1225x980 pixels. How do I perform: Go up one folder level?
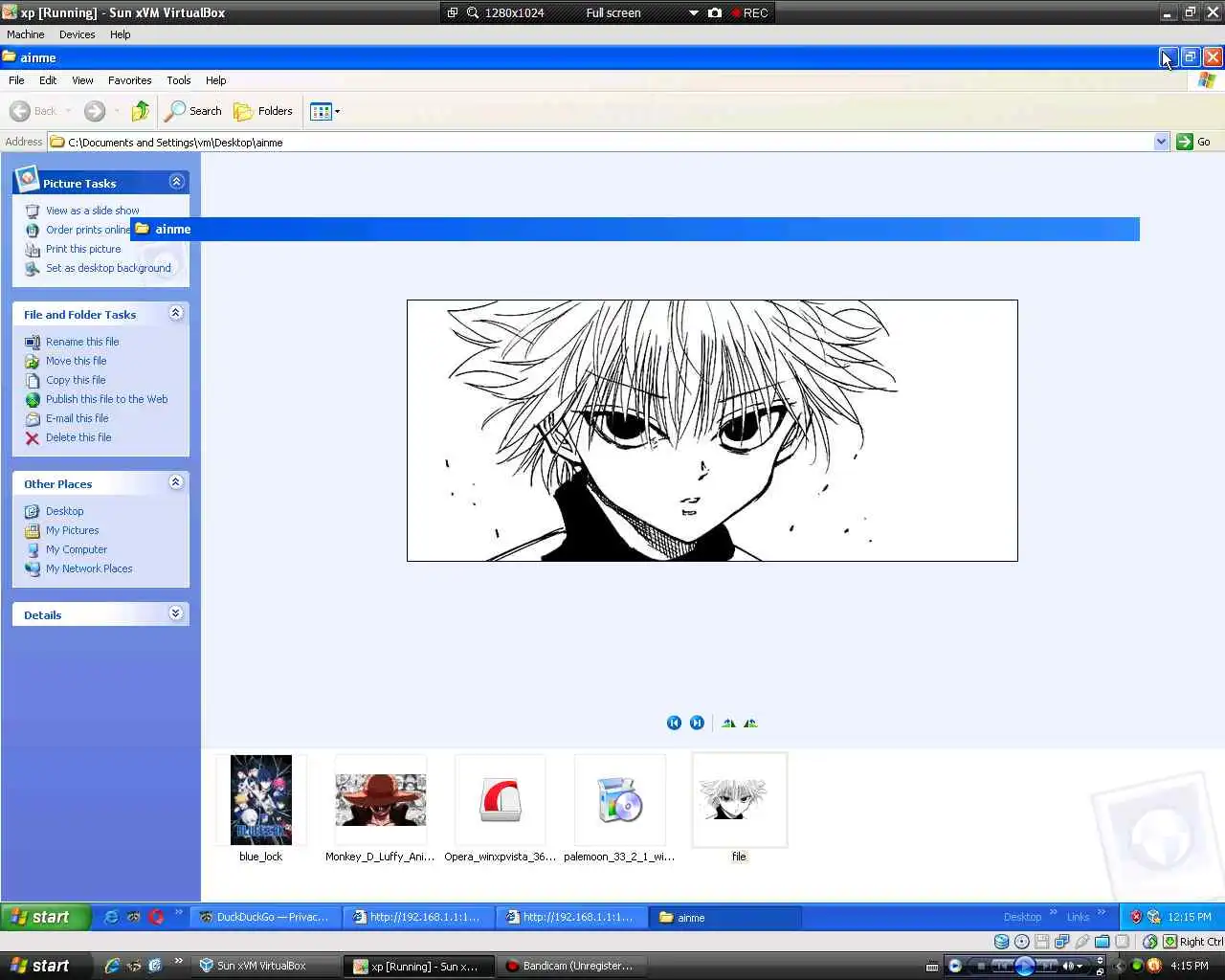[x=141, y=111]
